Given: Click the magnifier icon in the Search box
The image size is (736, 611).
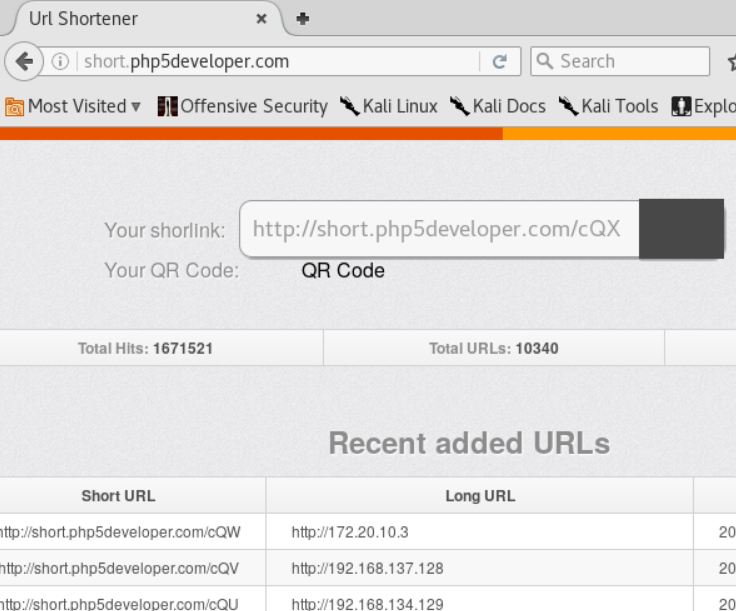Looking at the screenshot, I should pos(545,61).
